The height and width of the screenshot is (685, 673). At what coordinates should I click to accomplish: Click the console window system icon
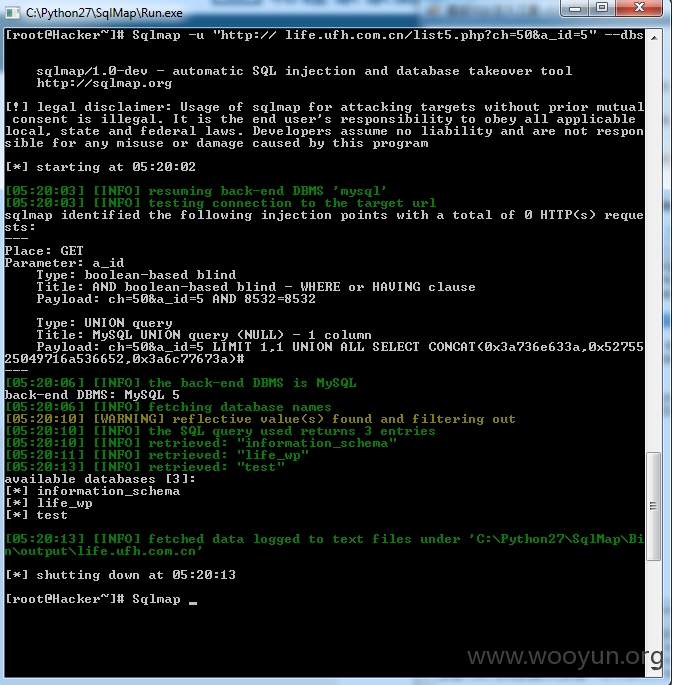pyautogui.click(x=13, y=13)
